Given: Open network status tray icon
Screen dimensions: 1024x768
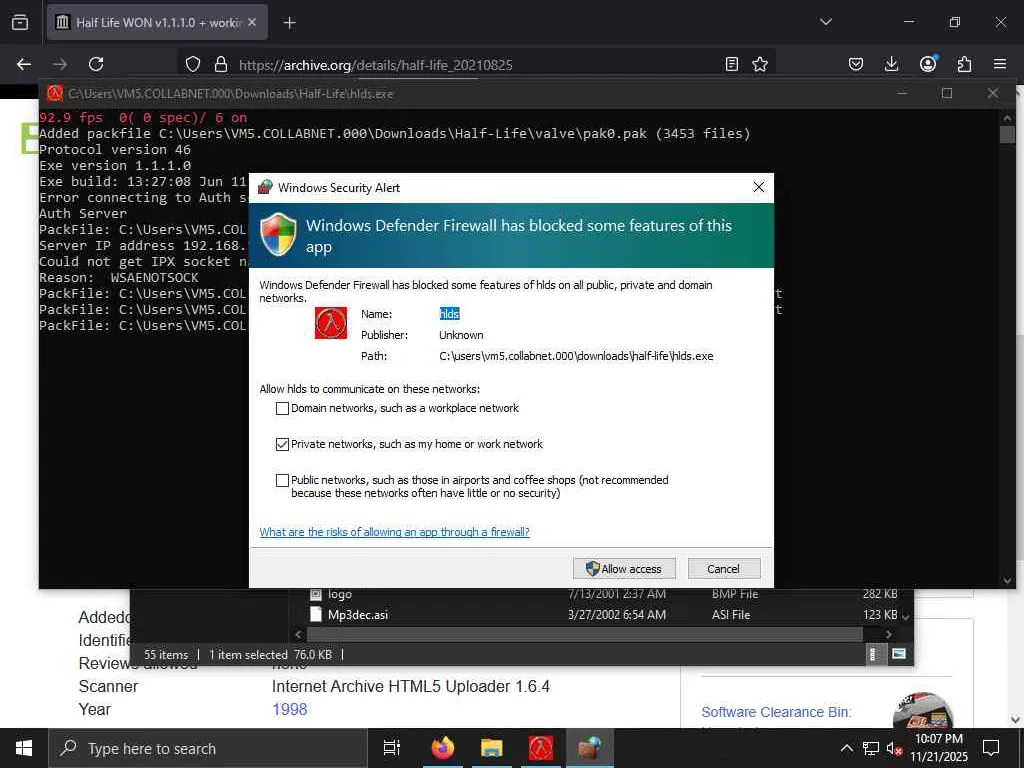Looking at the screenshot, I should [x=871, y=748].
